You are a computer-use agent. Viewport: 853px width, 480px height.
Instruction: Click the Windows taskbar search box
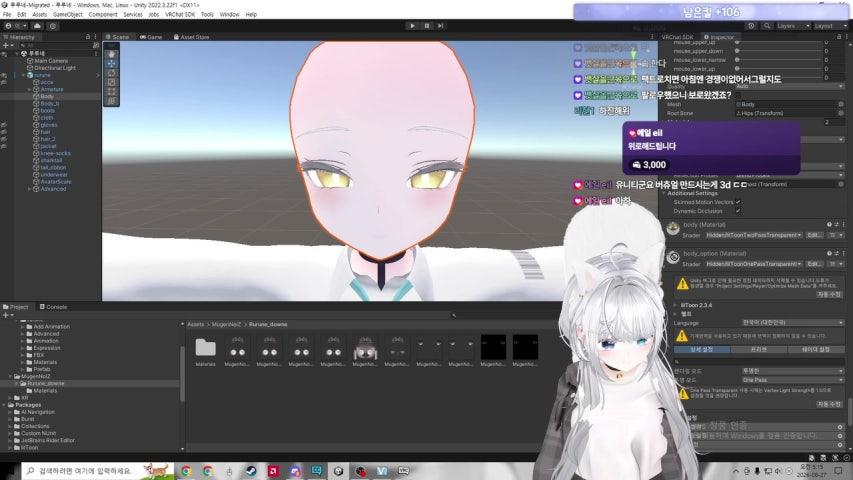98,471
